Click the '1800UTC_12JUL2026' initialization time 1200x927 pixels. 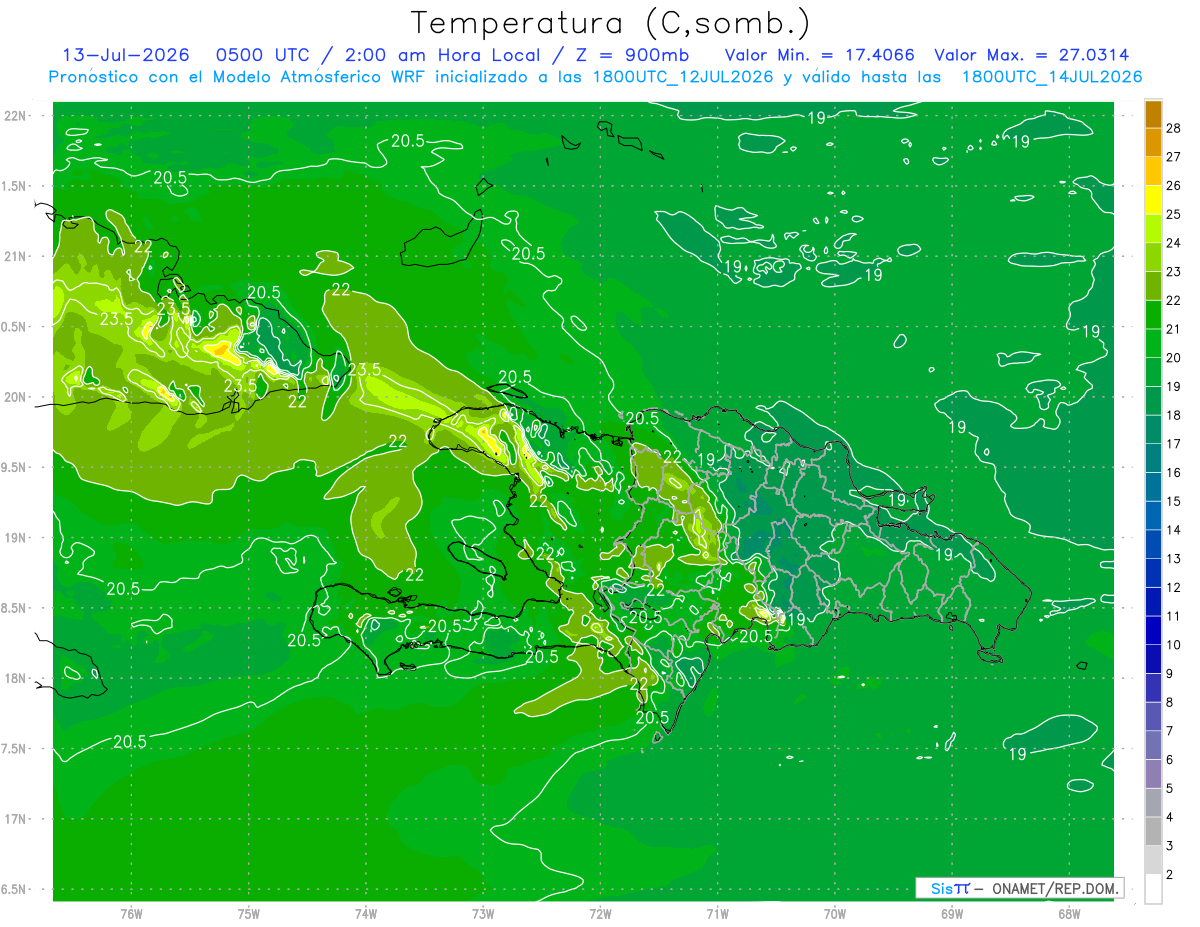(x=679, y=77)
